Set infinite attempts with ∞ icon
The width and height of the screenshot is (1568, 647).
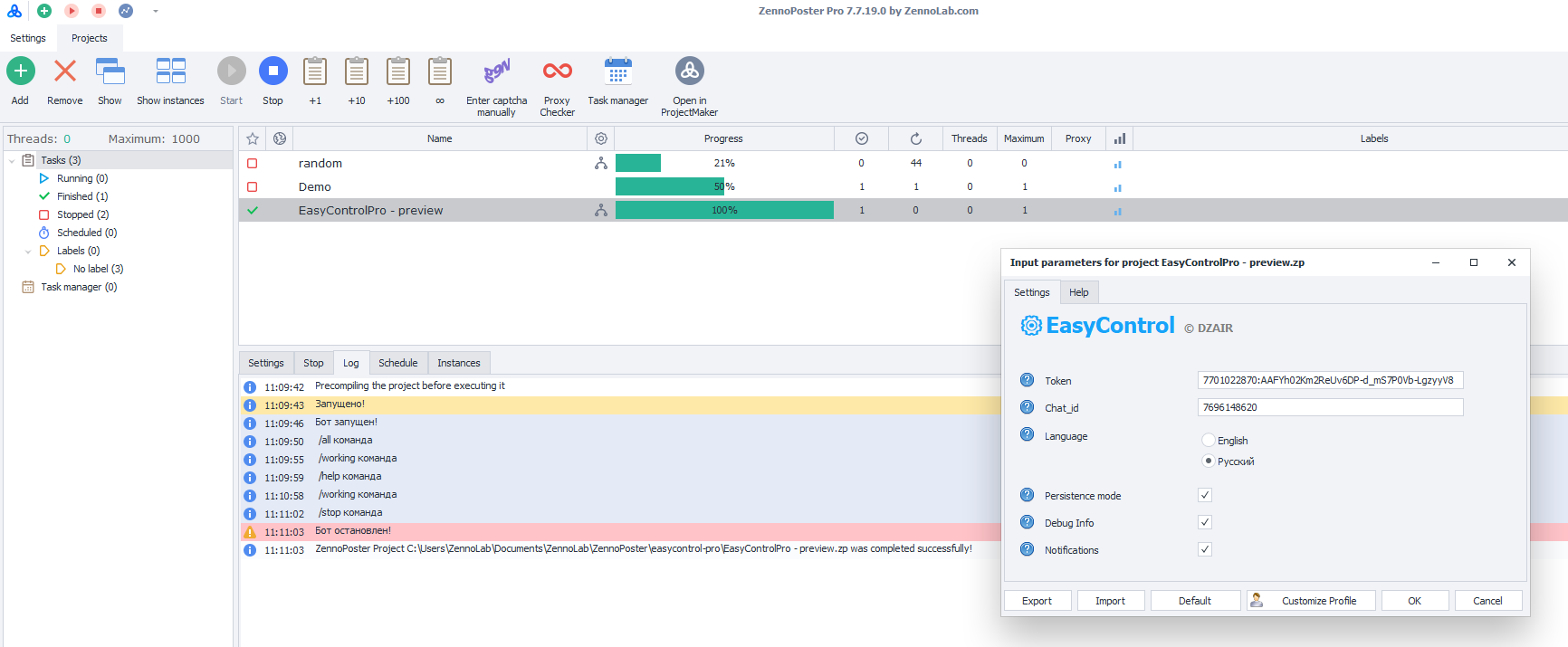[440, 71]
